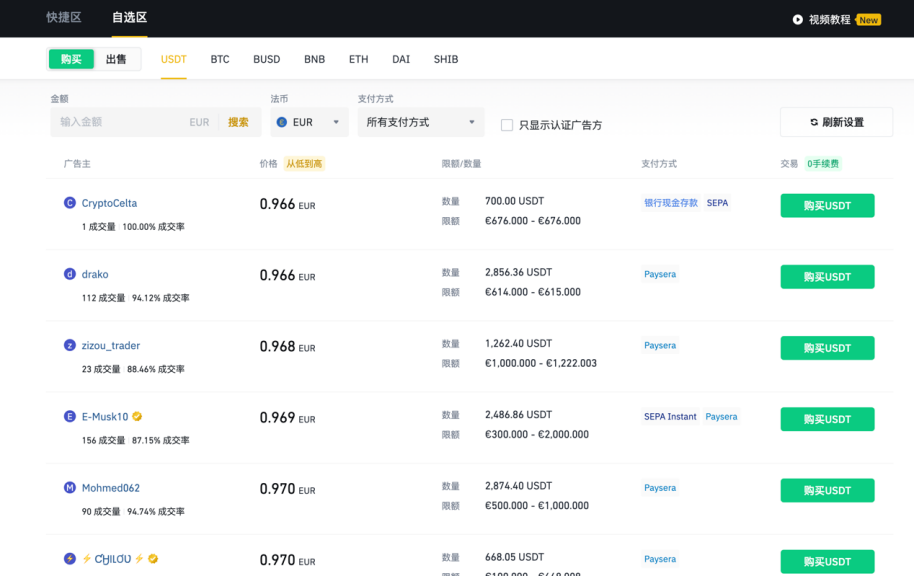Click the euro coin icon in 法币 selector
This screenshot has height=576, width=914.
click(284, 122)
